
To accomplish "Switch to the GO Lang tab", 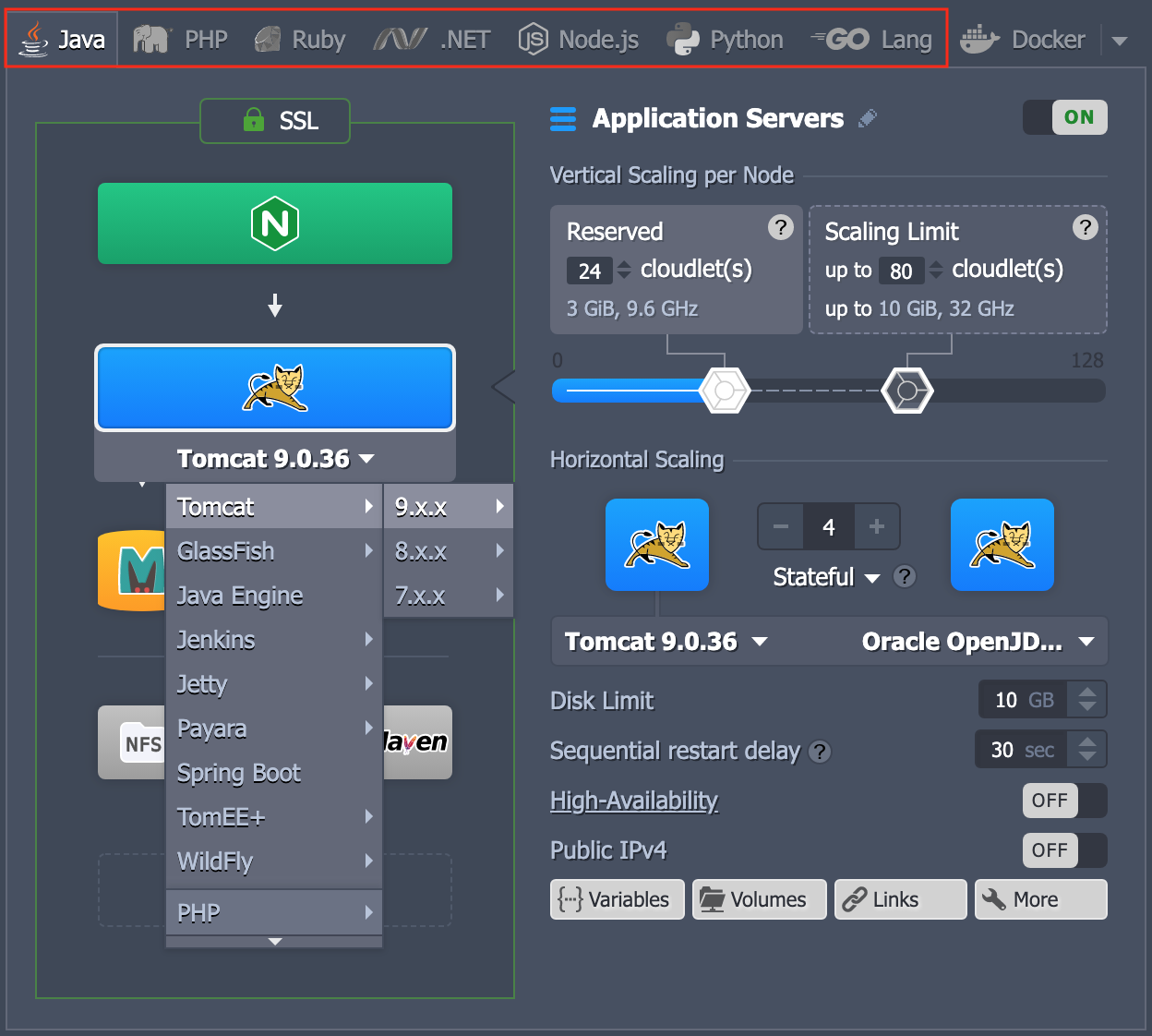I will (x=871, y=40).
